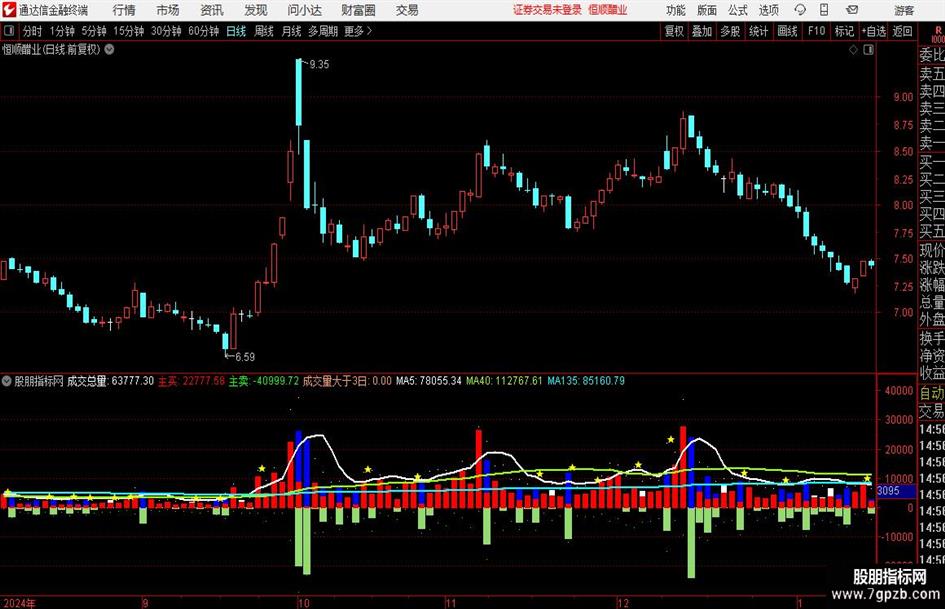Click the 统计 statistics button
Screen dimensions: 945x609
(x=758, y=31)
